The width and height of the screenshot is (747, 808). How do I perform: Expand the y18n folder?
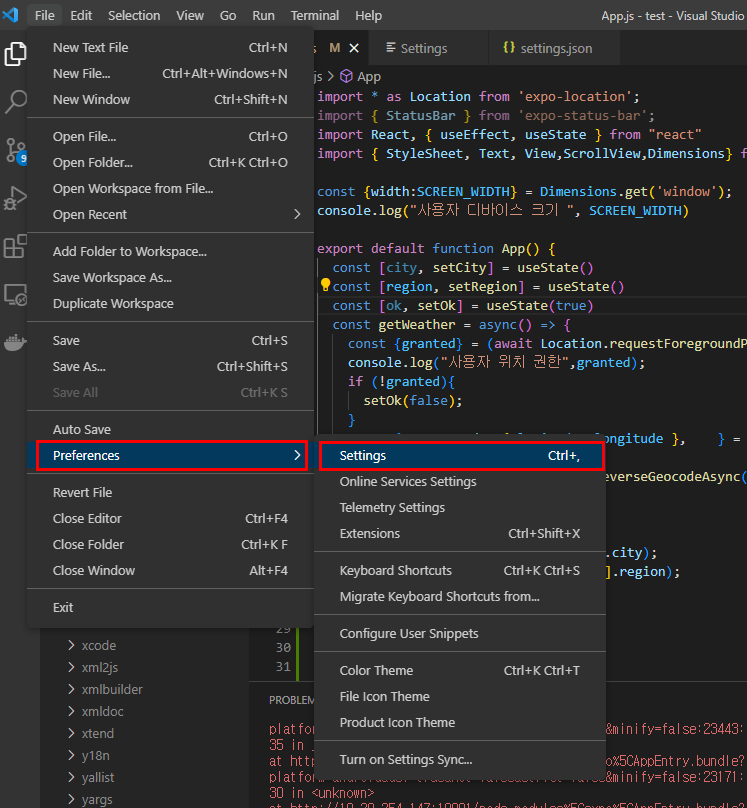click(x=72, y=755)
